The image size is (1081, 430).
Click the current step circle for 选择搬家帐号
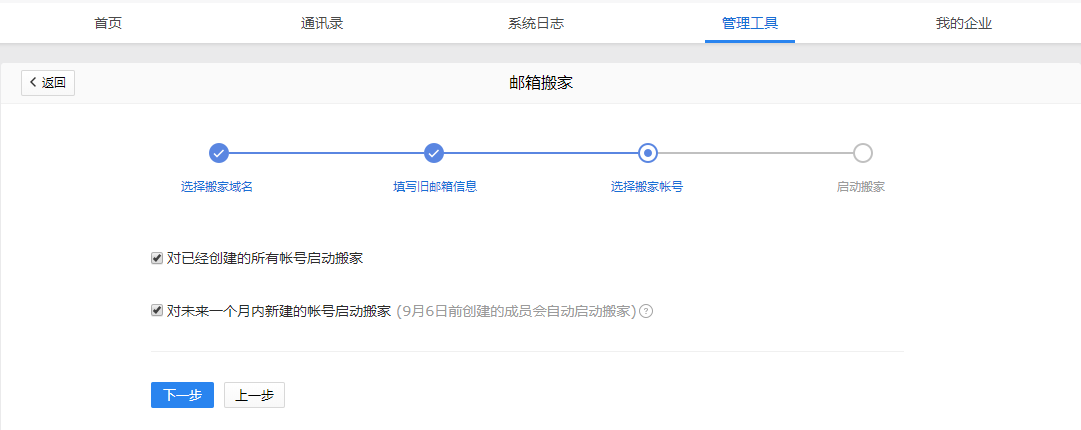point(648,153)
